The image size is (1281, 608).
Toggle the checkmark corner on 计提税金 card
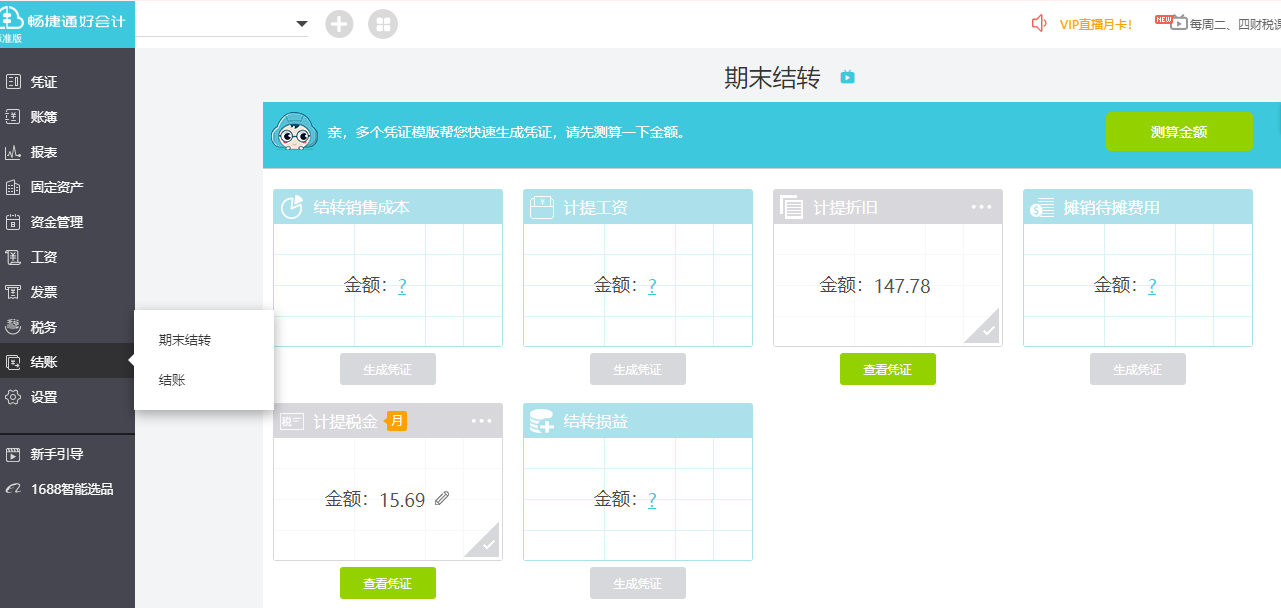(486, 543)
